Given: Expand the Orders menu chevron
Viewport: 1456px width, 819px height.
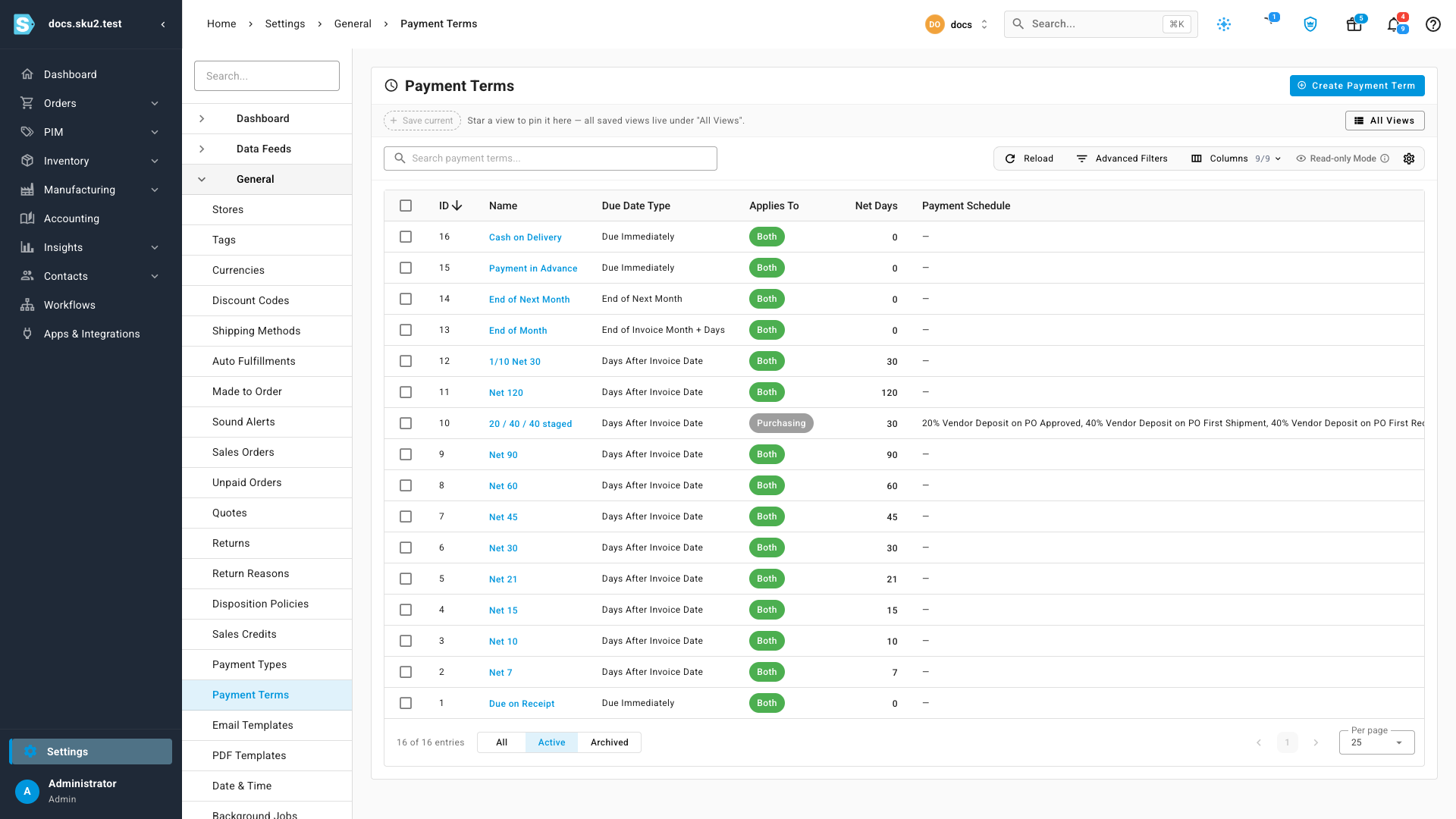Looking at the screenshot, I should point(155,103).
